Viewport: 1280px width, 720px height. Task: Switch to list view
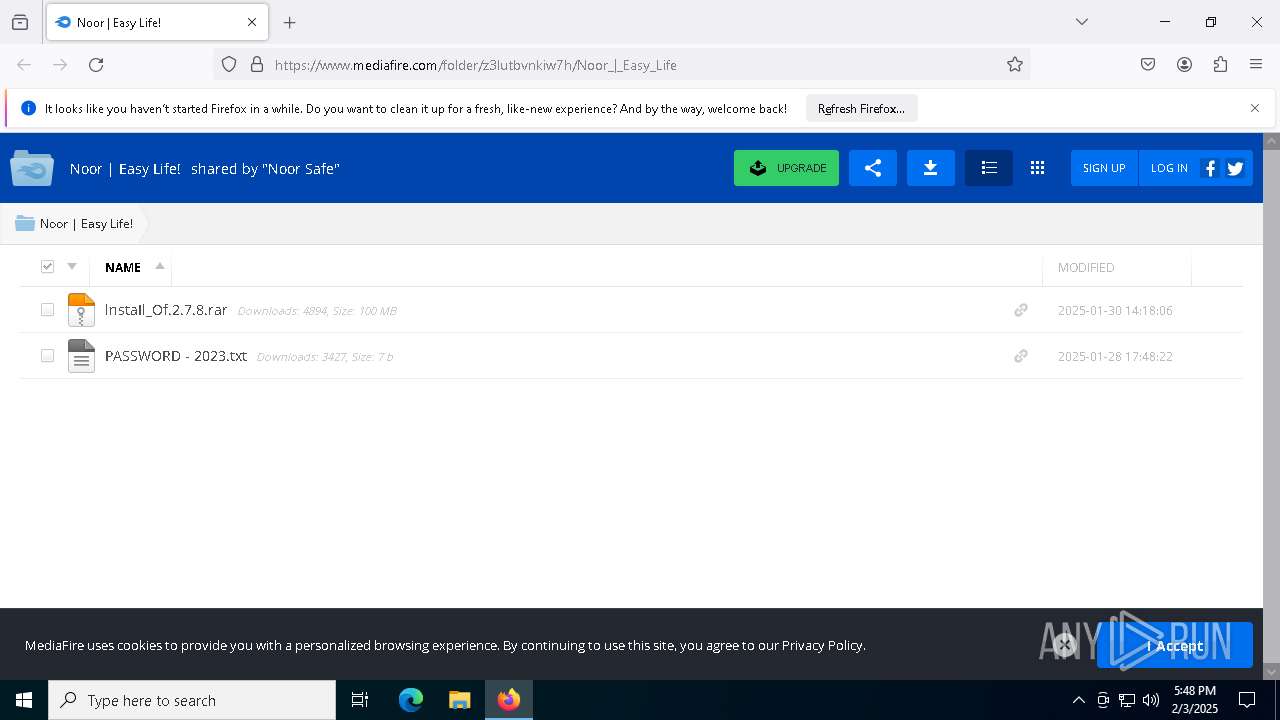pyautogui.click(x=989, y=168)
